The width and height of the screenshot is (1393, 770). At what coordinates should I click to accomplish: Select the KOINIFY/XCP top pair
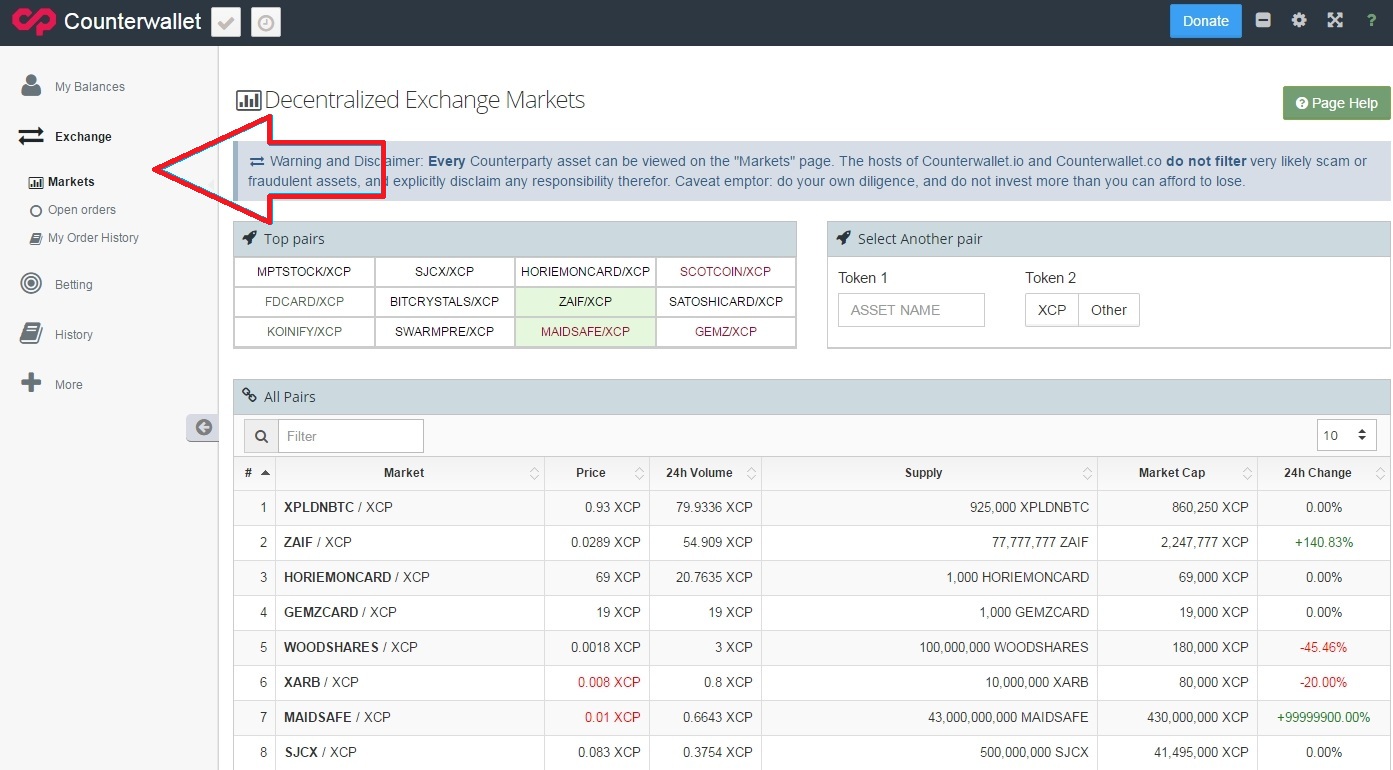pos(304,332)
